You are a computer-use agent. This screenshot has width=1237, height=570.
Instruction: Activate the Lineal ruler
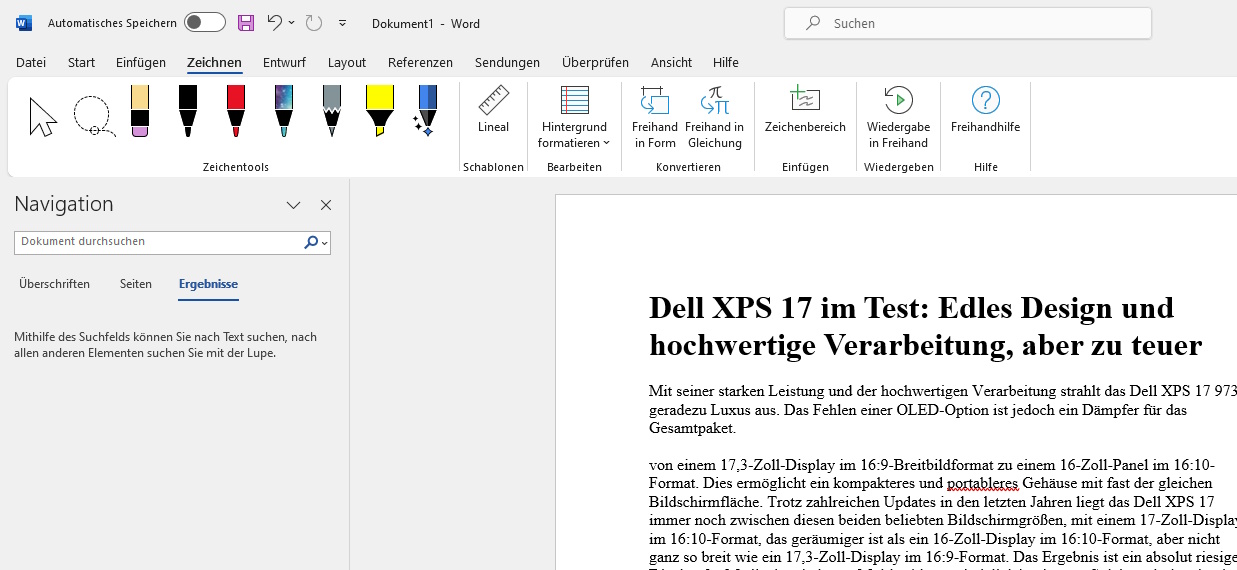point(493,110)
